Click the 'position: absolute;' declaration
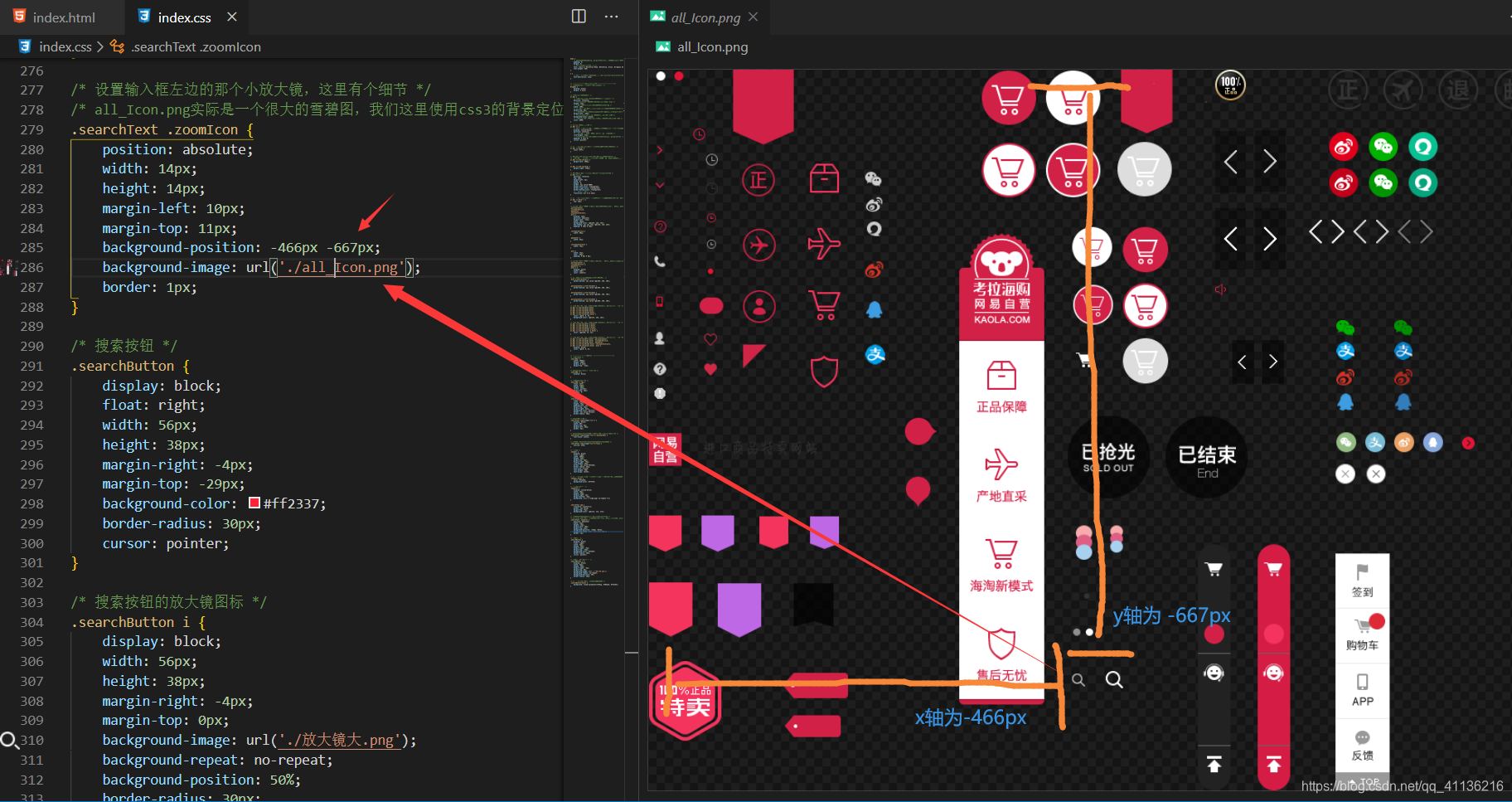 coord(177,149)
